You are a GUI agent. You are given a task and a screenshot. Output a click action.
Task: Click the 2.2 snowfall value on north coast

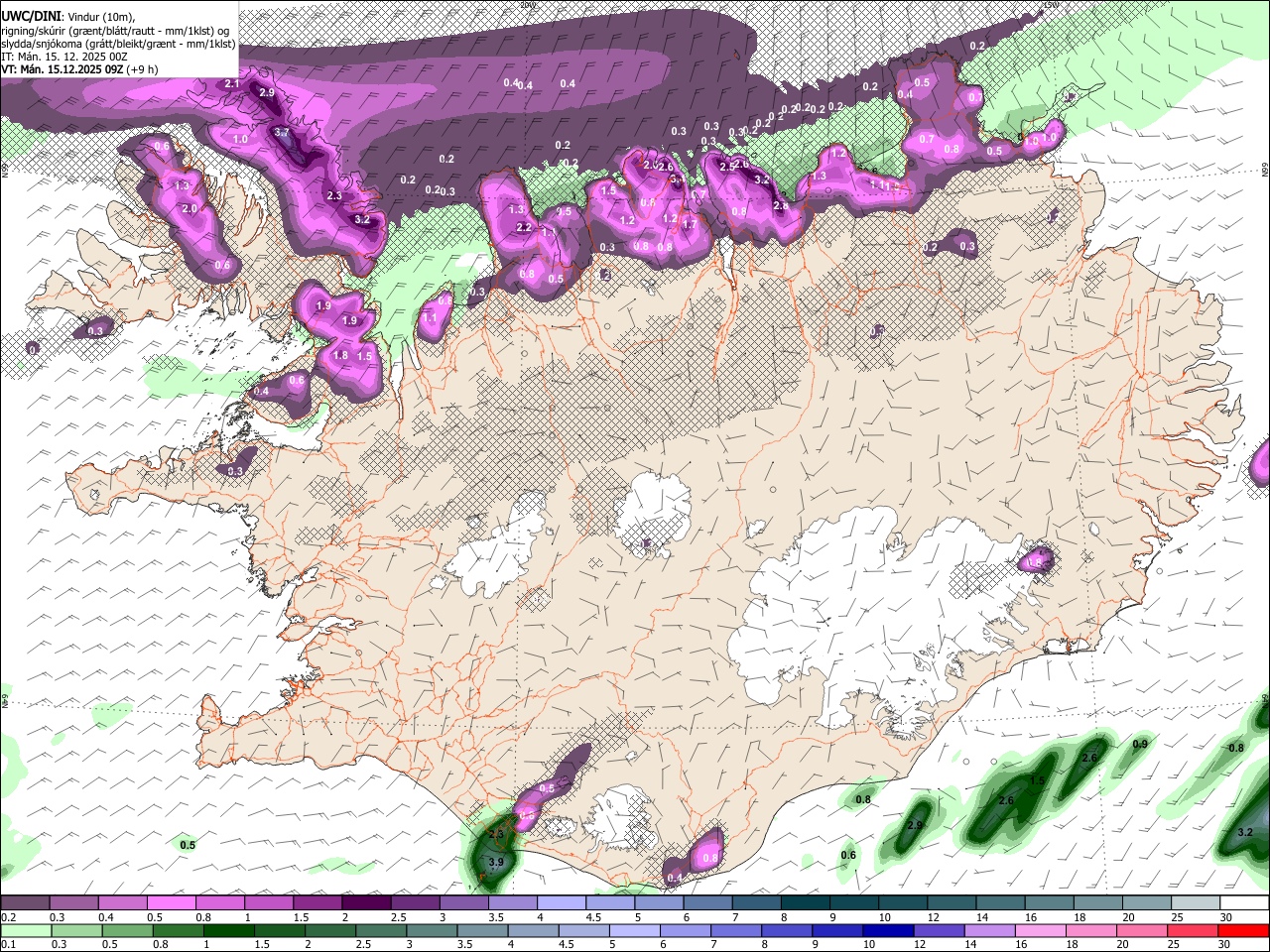click(525, 228)
